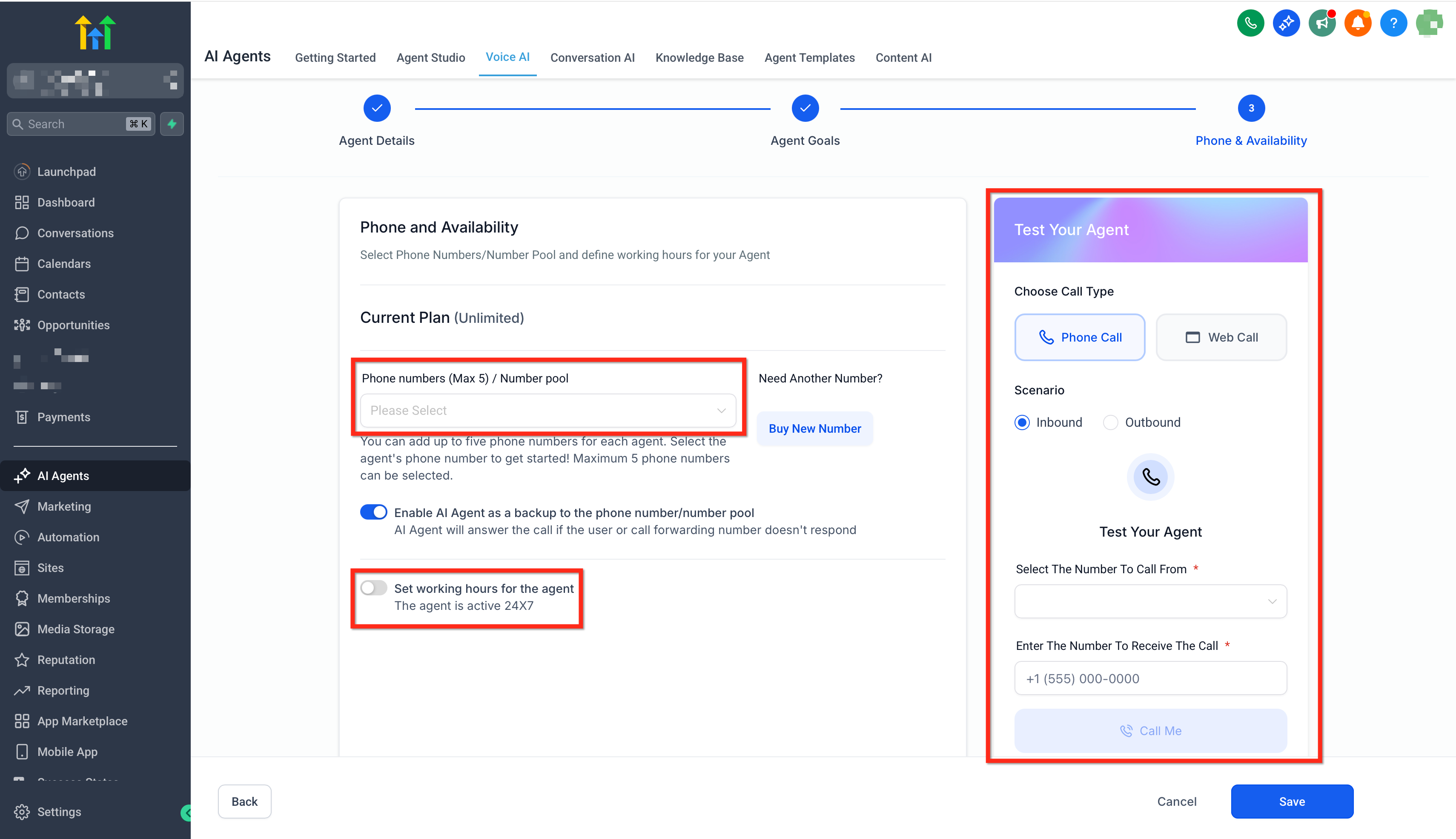Screen dimensions: 1456x839
Task: Select the Outbound scenario radio button
Action: (x=1110, y=422)
